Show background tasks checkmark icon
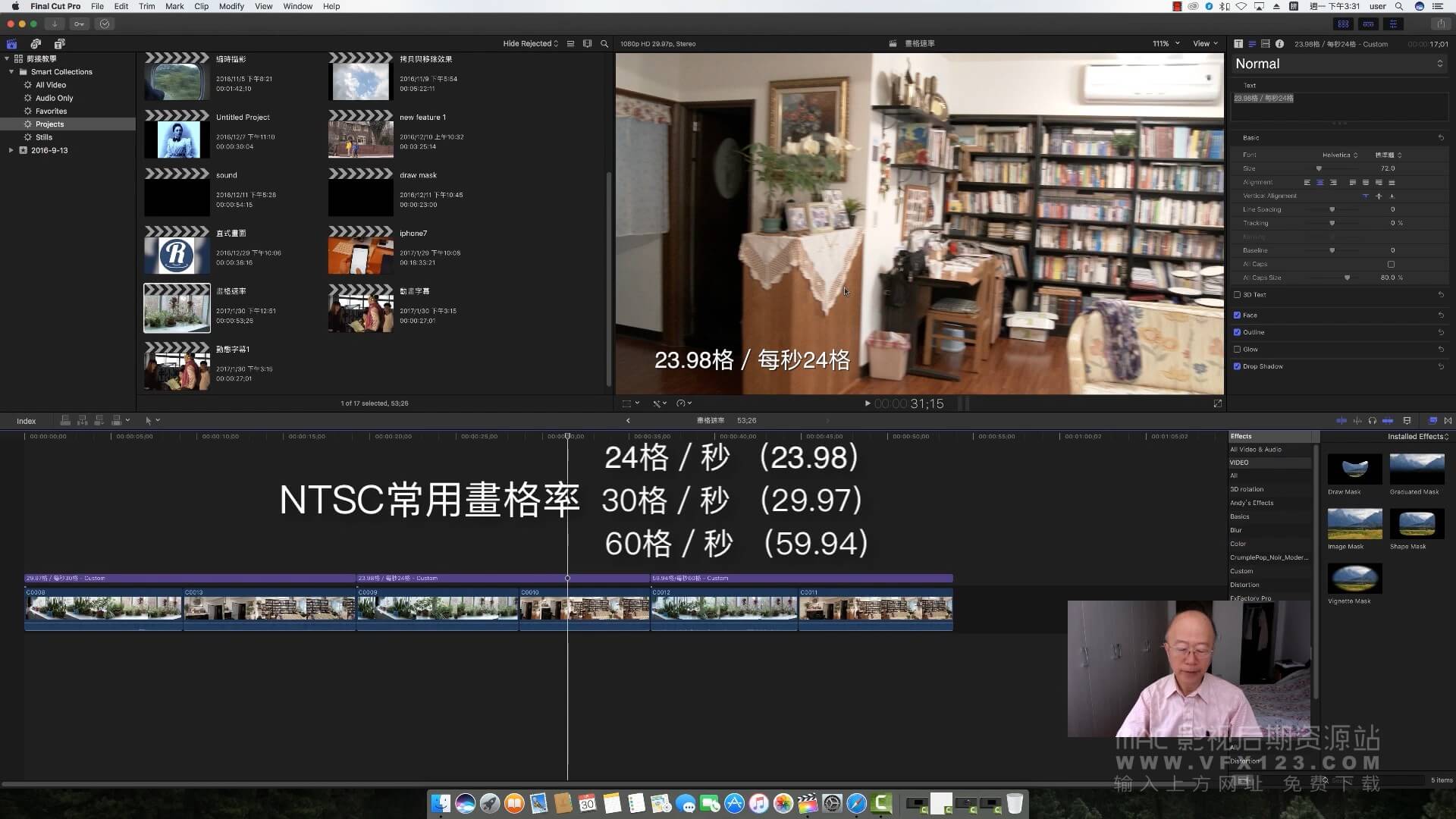This screenshot has width=1456, height=819. pyautogui.click(x=105, y=24)
